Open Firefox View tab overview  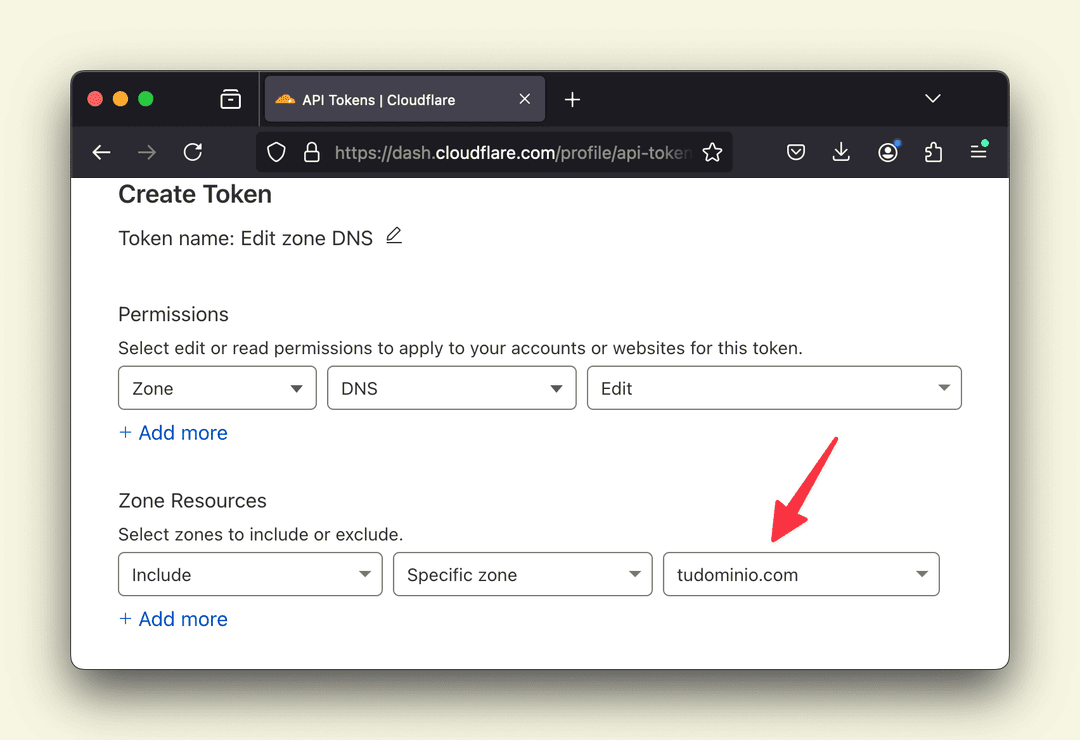tap(230, 99)
